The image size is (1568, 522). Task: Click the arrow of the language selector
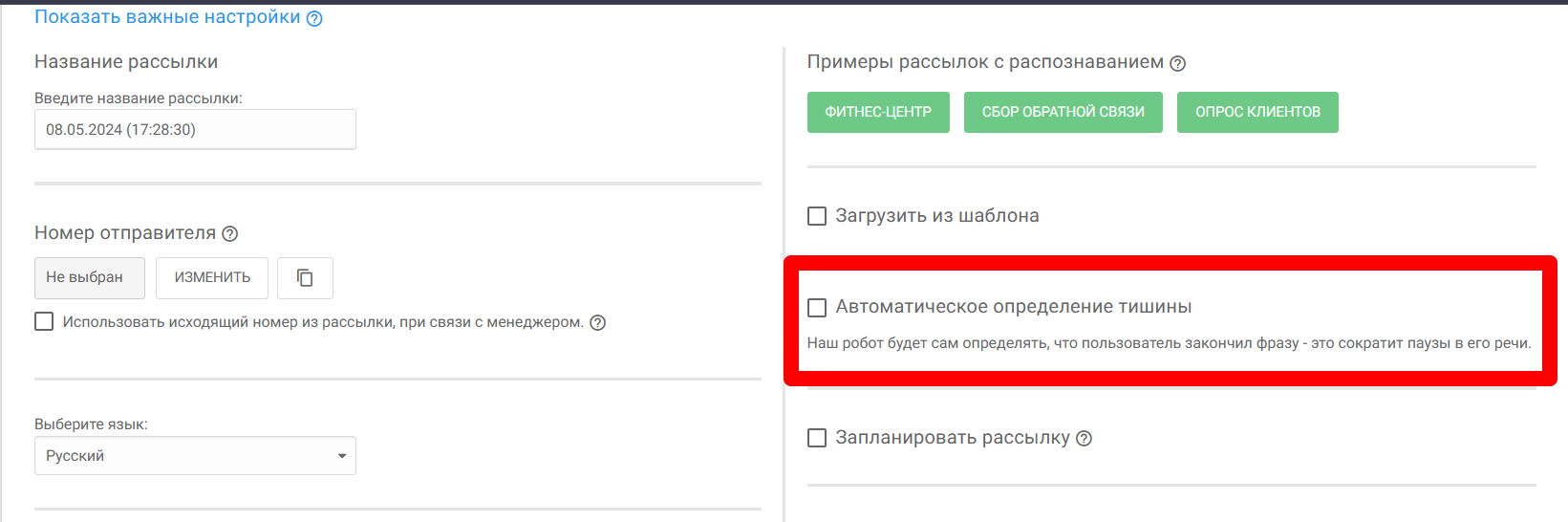point(342,456)
